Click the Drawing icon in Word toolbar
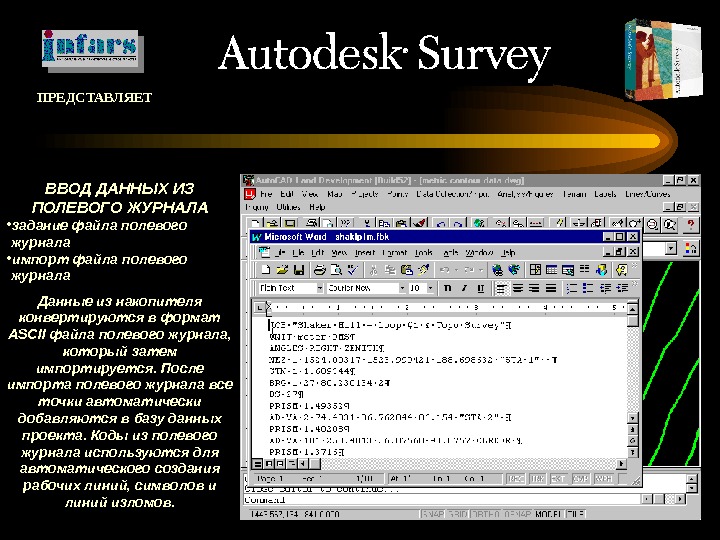 tap(601, 270)
